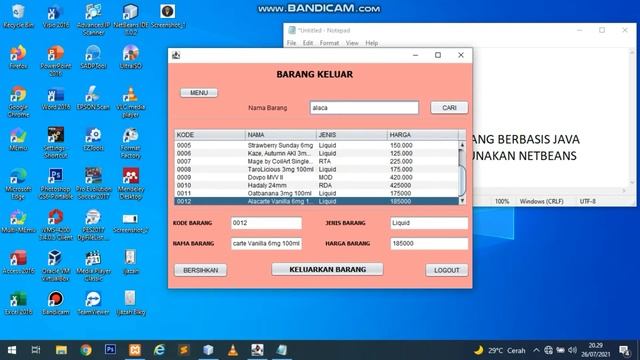Select Media Player Classic desktop icon
The image size is (640, 360).
click(x=93, y=266)
